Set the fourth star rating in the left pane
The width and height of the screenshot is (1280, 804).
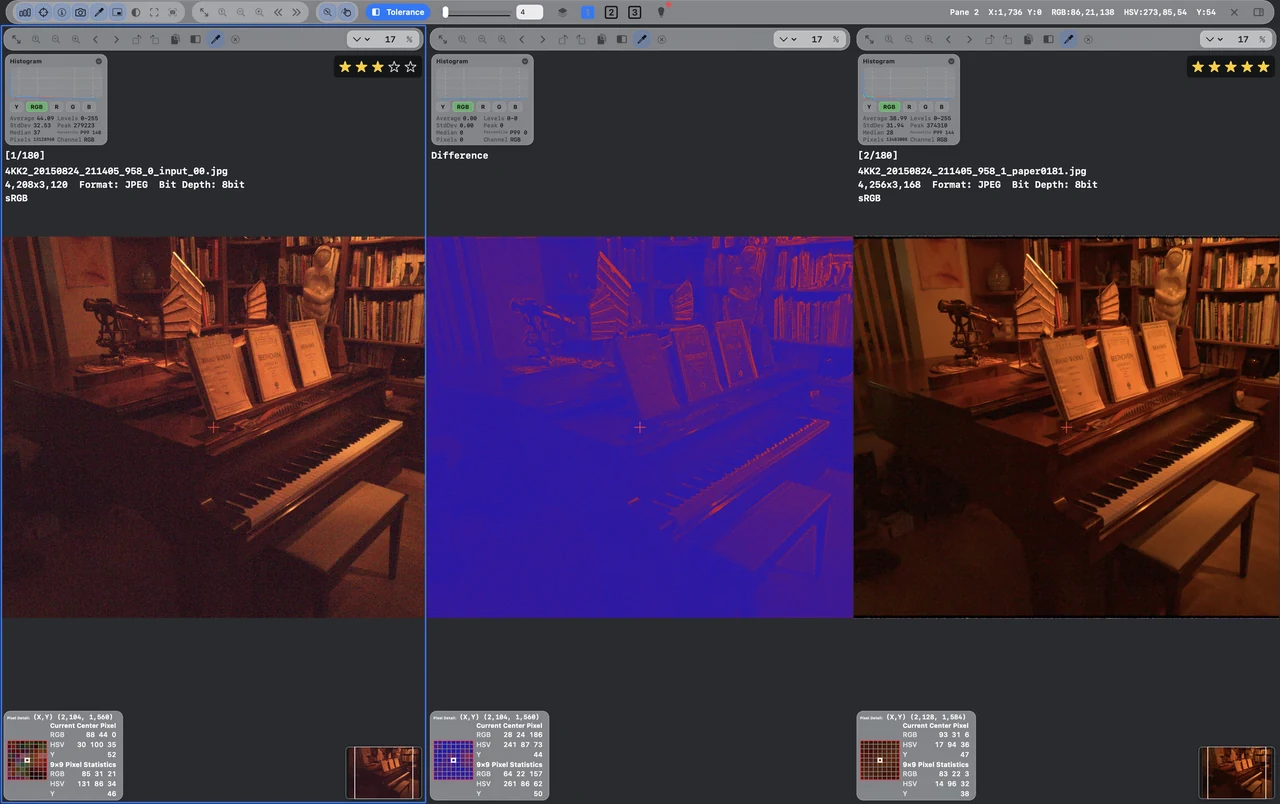click(x=394, y=66)
